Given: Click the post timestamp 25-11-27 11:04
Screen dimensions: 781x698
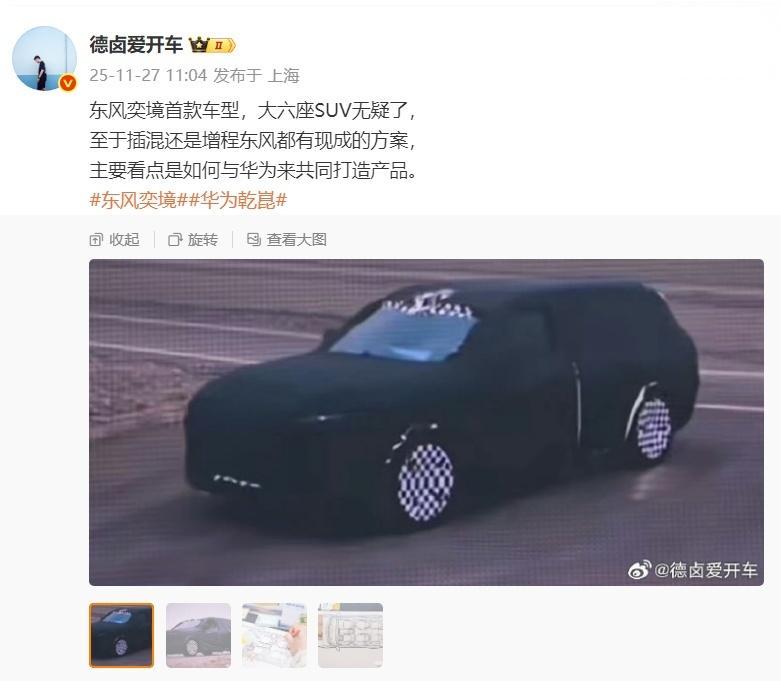Looking at the screenshot, I should pos(148,75).
